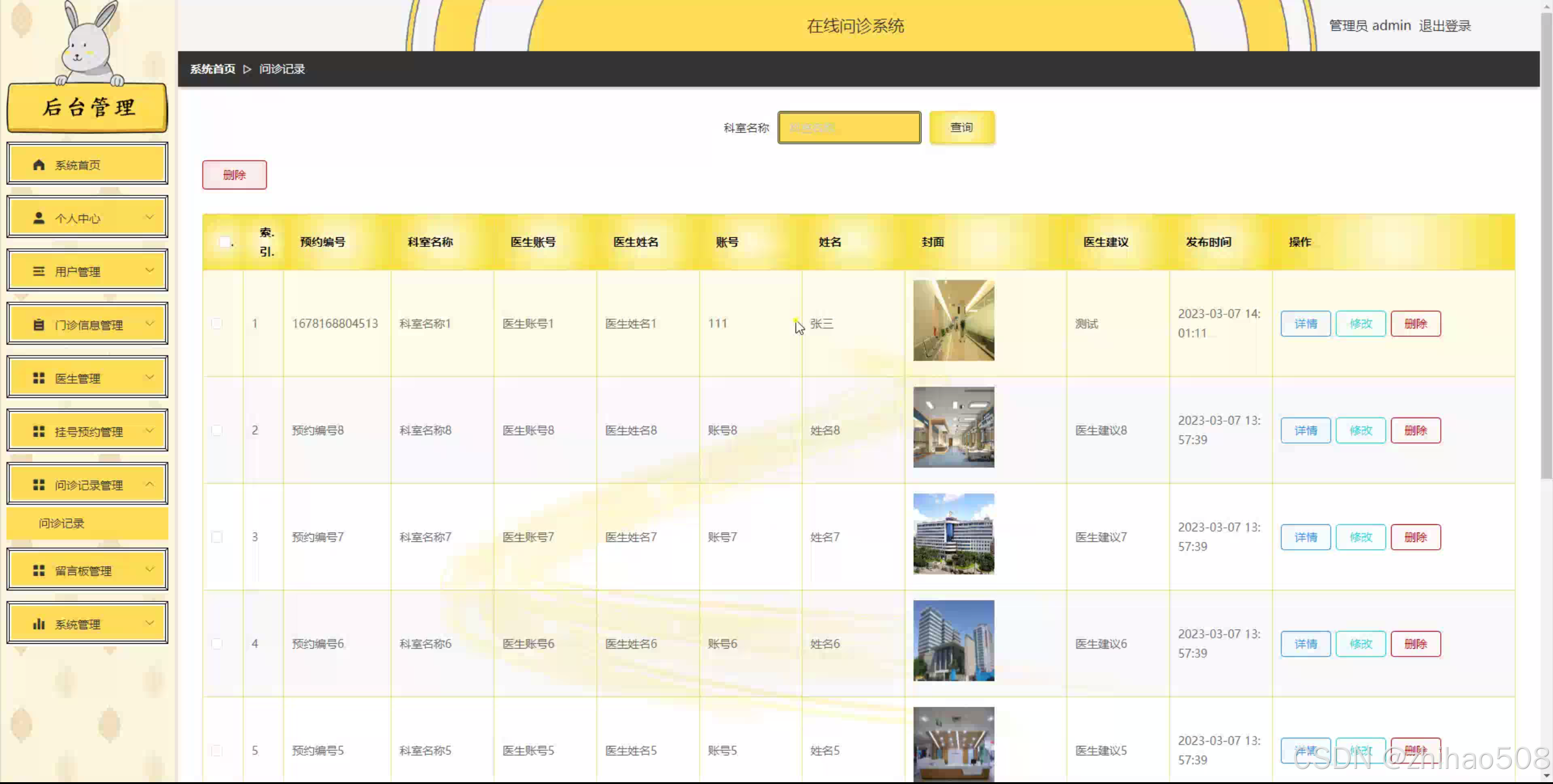1553x784 pixels.
Task: Click the 查询 search button
Action: [x=961, y=127]
